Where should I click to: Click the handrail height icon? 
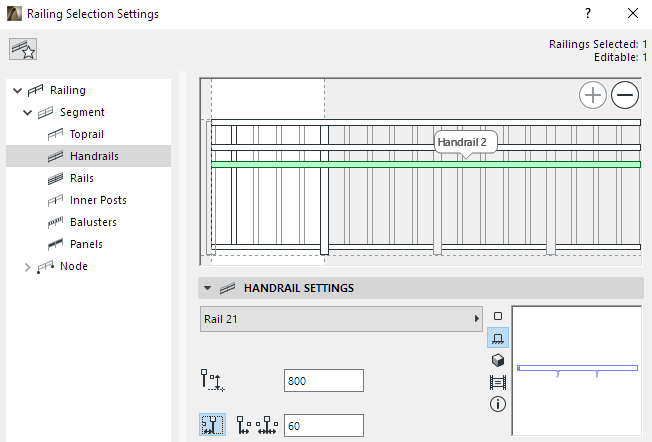(212, 380)
